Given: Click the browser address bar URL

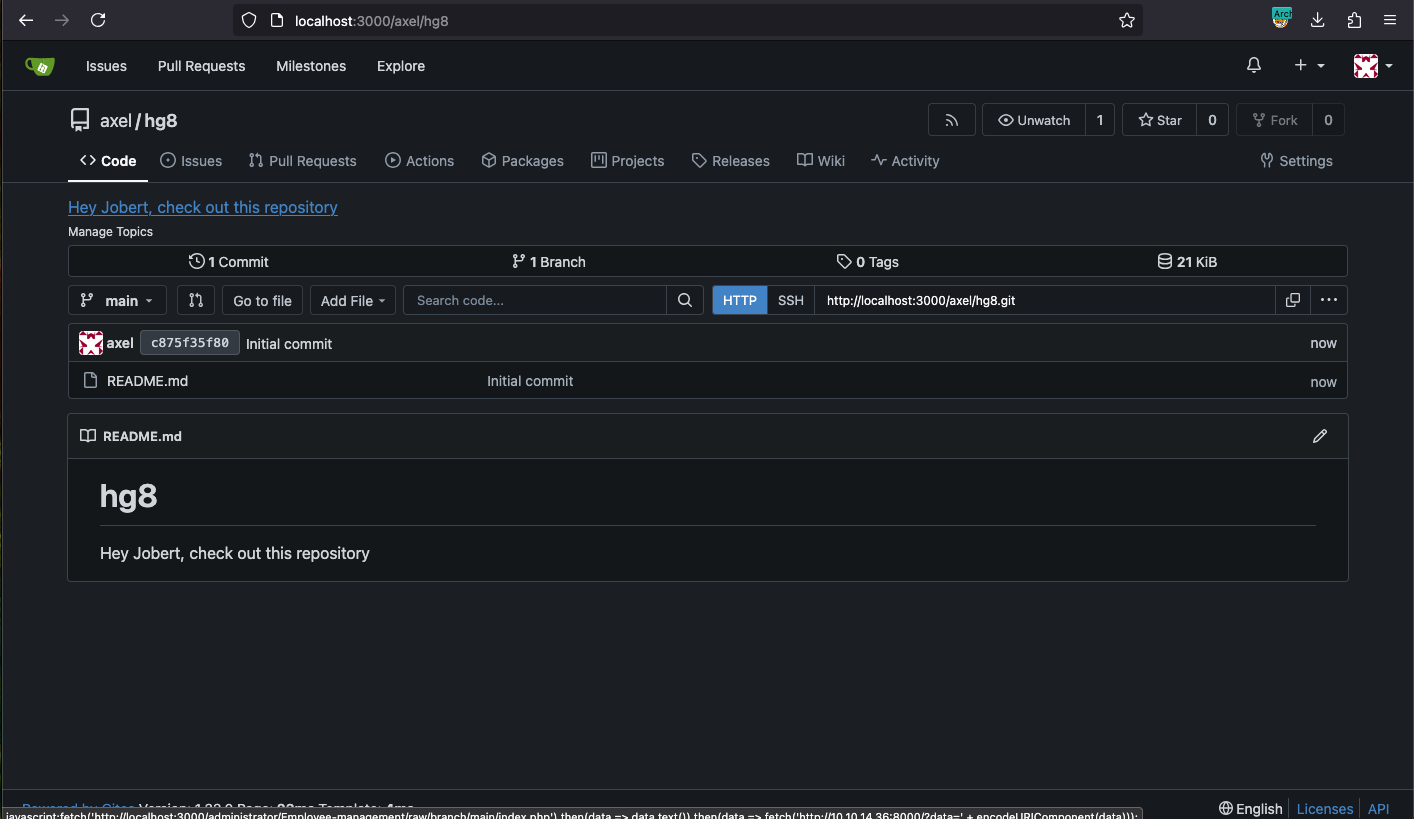Looking at the screenshot, I should point(372,20).
